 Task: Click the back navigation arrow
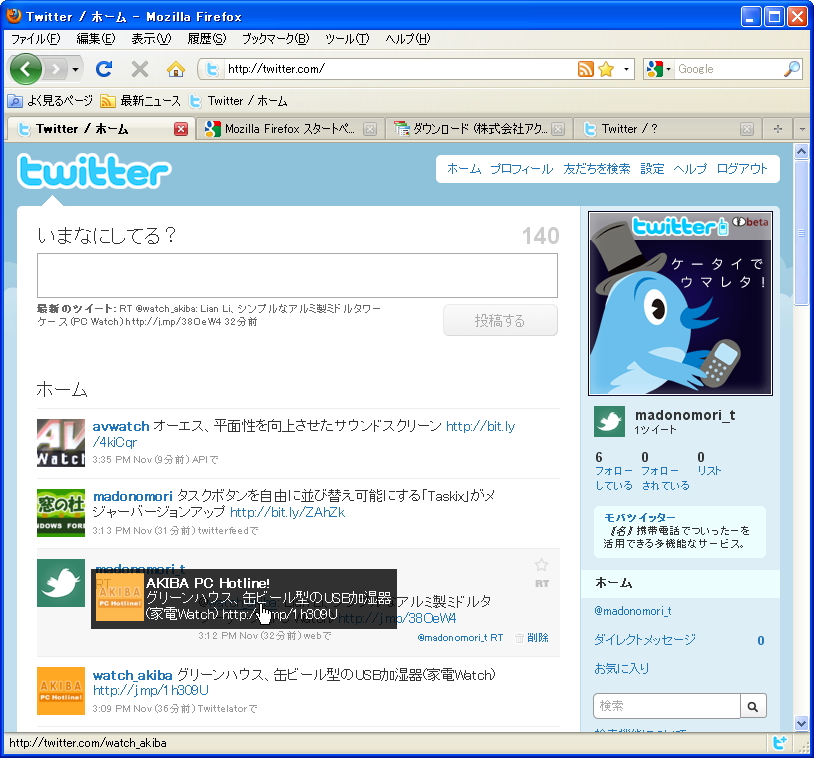point(27,69)
